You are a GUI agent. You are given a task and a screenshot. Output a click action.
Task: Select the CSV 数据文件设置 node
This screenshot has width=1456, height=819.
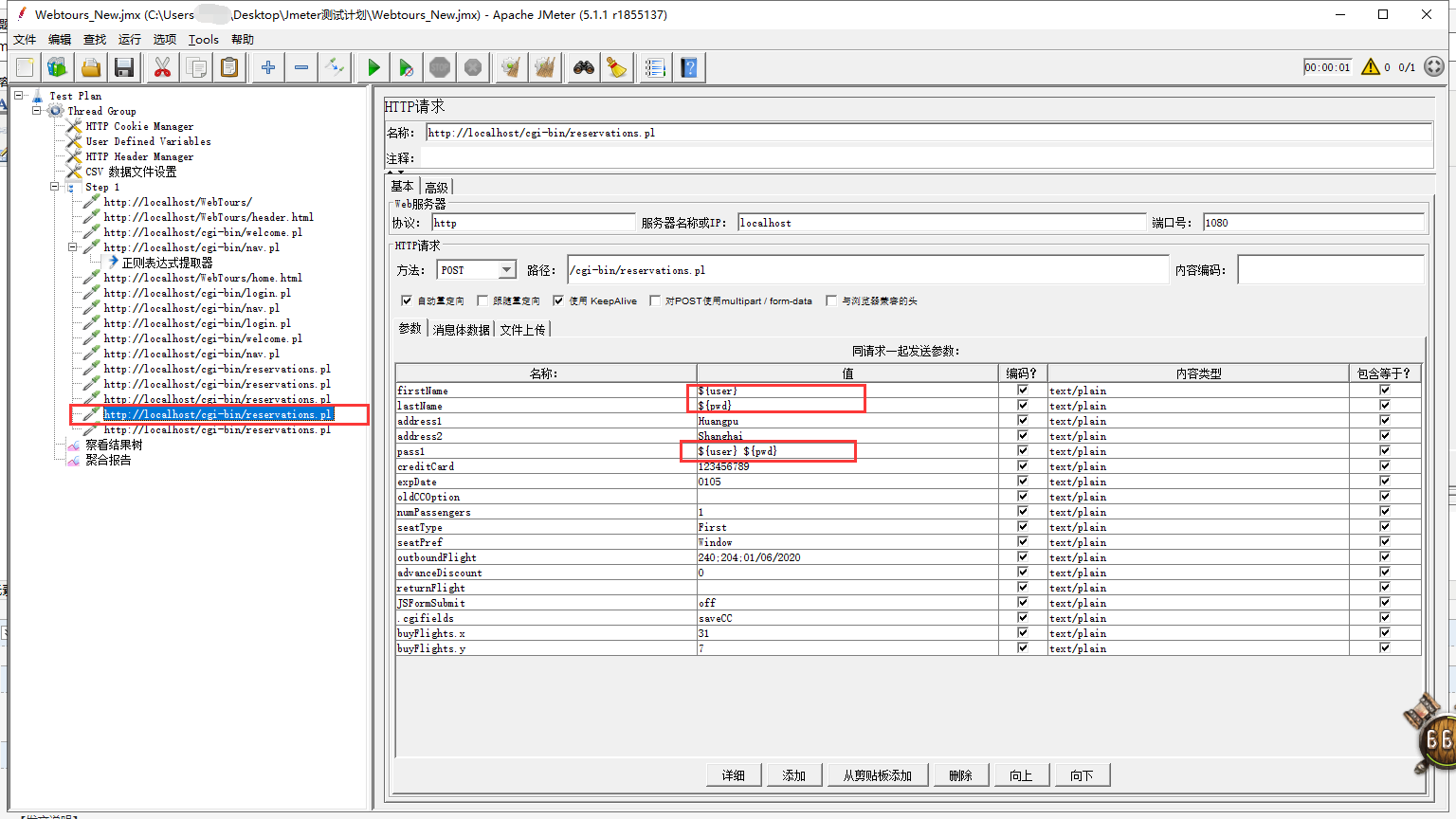pyautogui.click(x=131, y=172)
